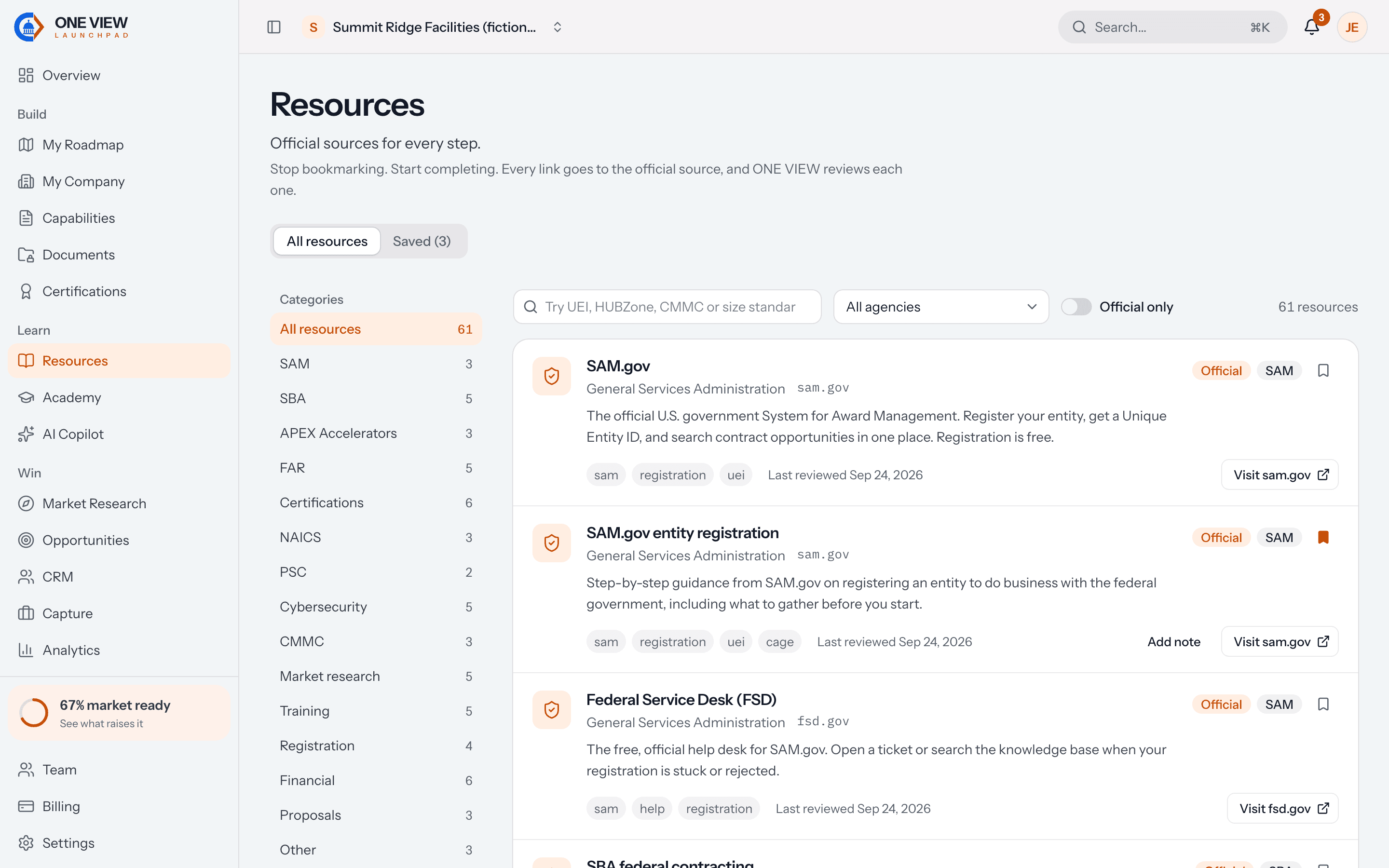
Task: Click the Visit fsd.gov button
Action: [1282, 808]
